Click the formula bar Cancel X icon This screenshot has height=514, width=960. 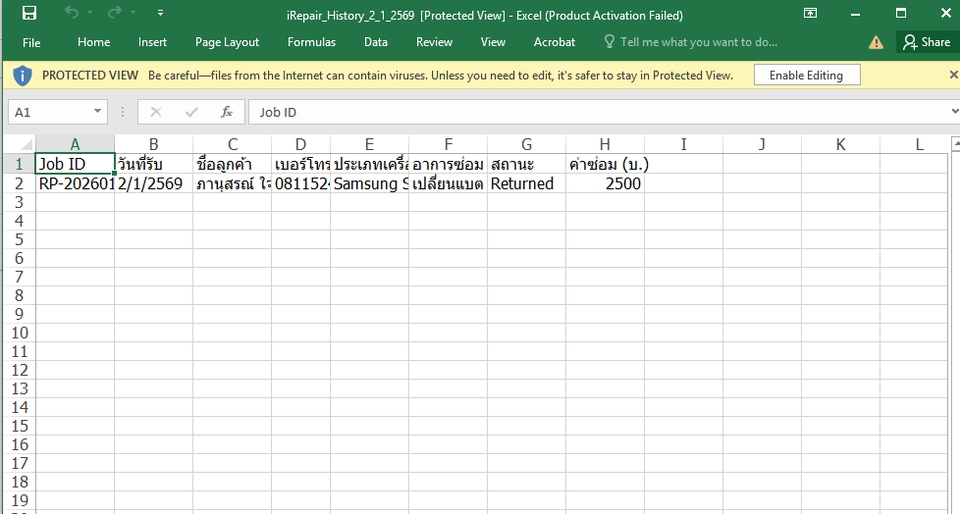click(156, 112)
